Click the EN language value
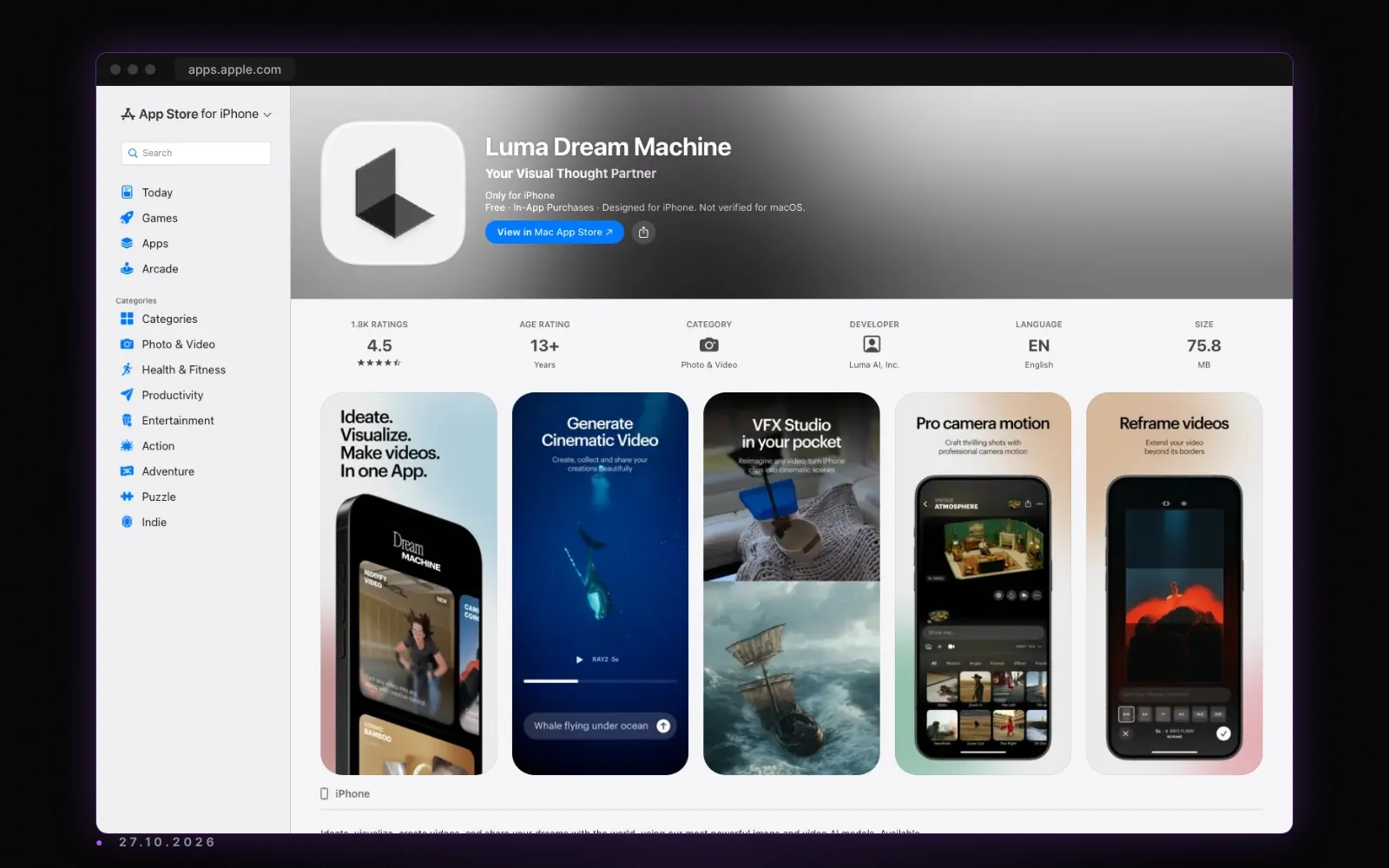 1039,345
